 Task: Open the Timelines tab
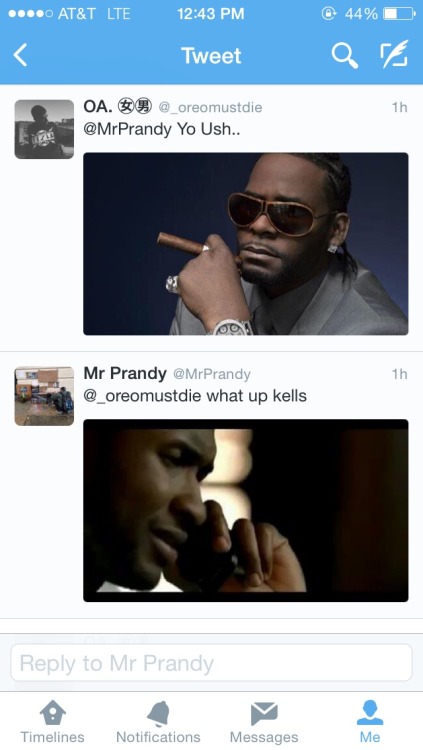pos(52,722)
